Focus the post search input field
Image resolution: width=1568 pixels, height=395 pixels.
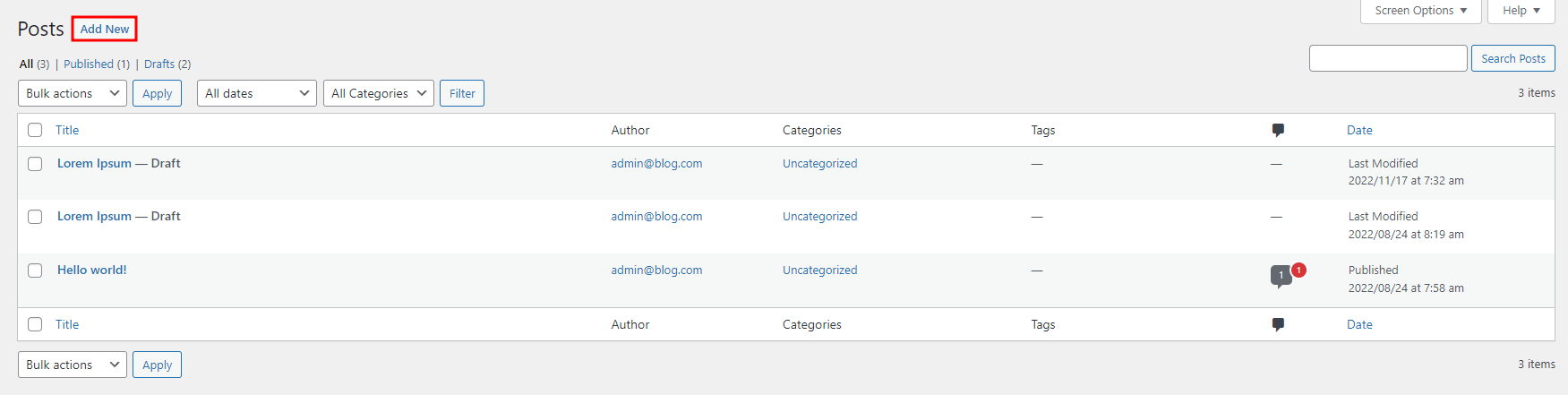tap(1388, 58)
